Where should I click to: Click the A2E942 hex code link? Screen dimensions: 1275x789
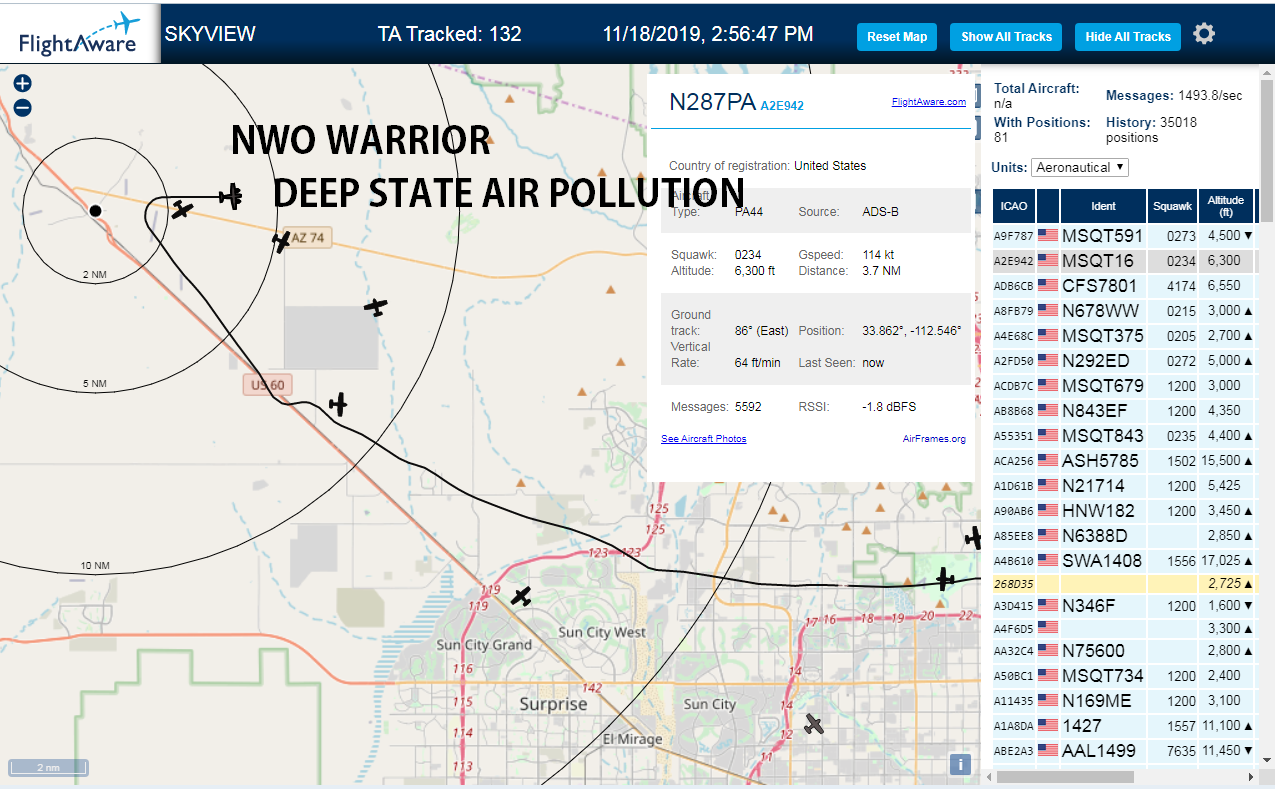[x=782, y=105]
